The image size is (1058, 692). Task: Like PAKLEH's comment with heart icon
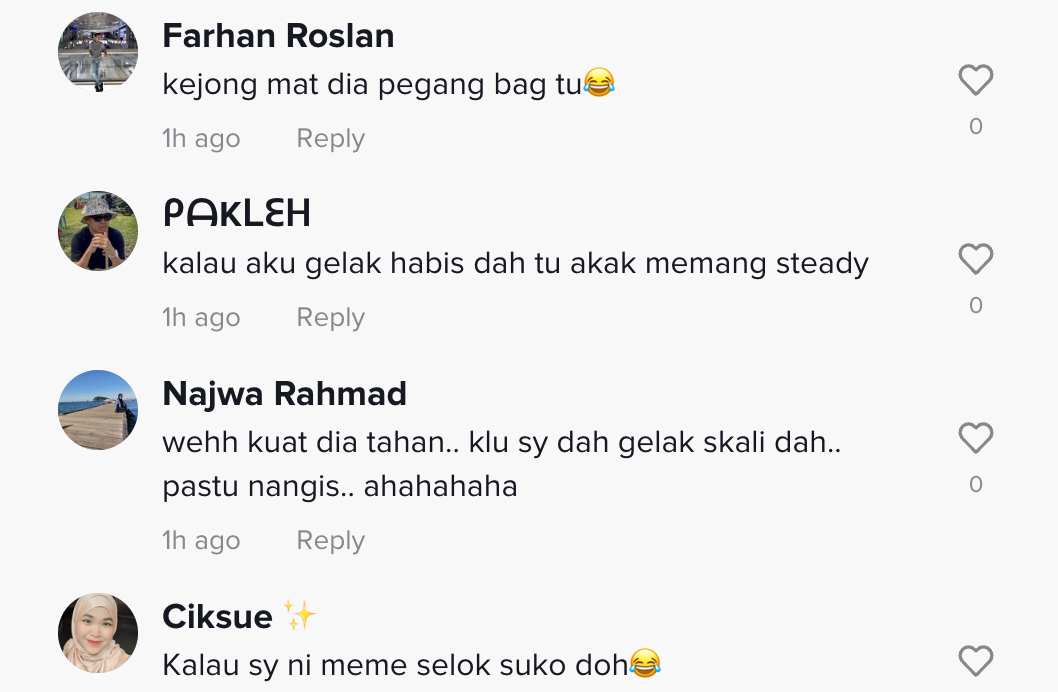[x=976, y=259]
